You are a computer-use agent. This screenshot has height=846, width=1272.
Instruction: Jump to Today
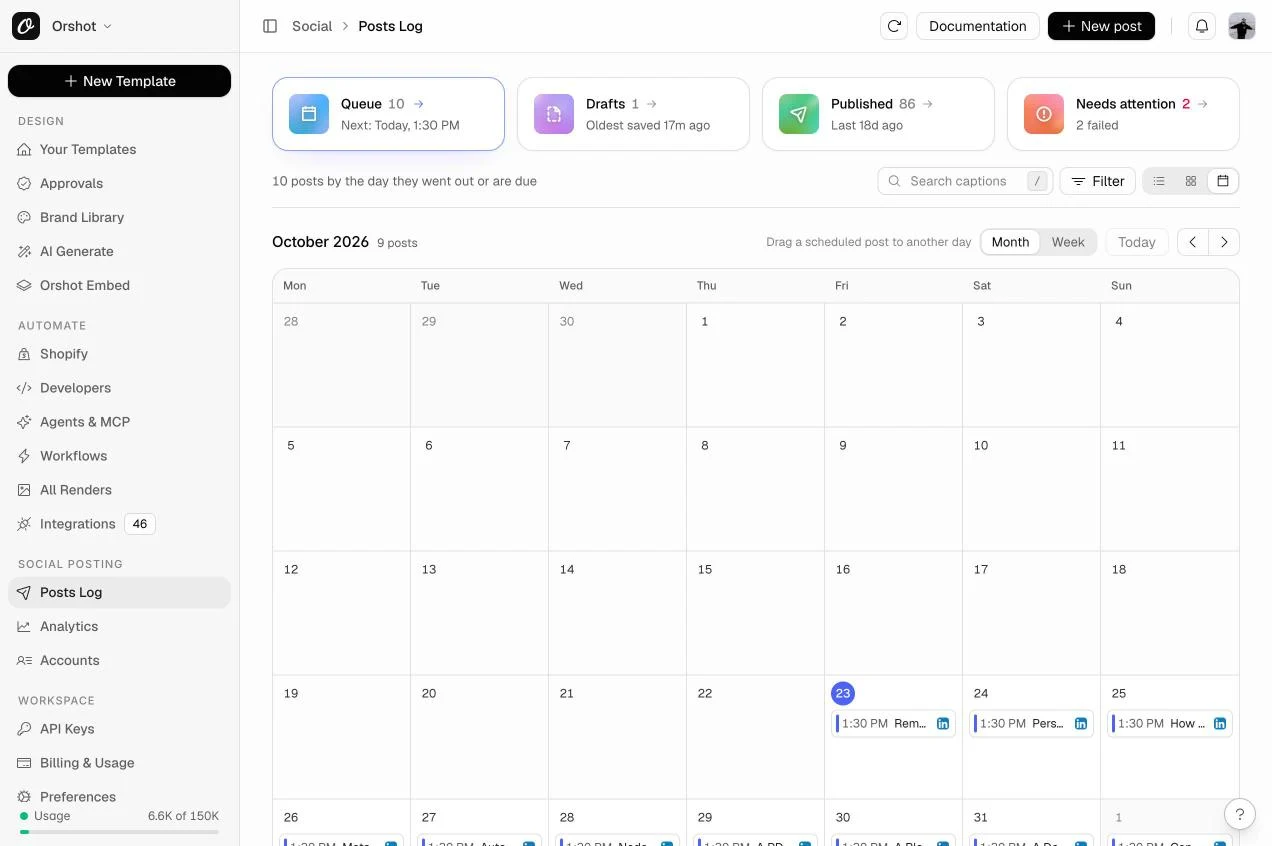click(x=1137, y=242)
